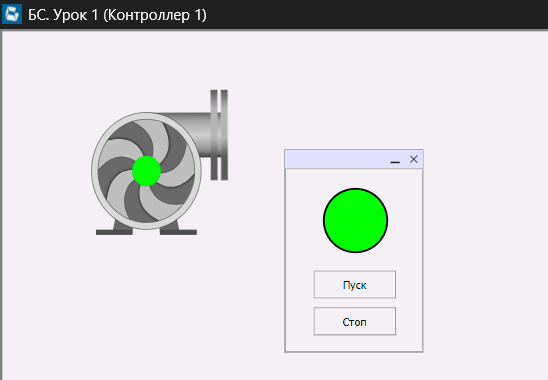Click the pump graphic with green center

[x=160, y=163]
